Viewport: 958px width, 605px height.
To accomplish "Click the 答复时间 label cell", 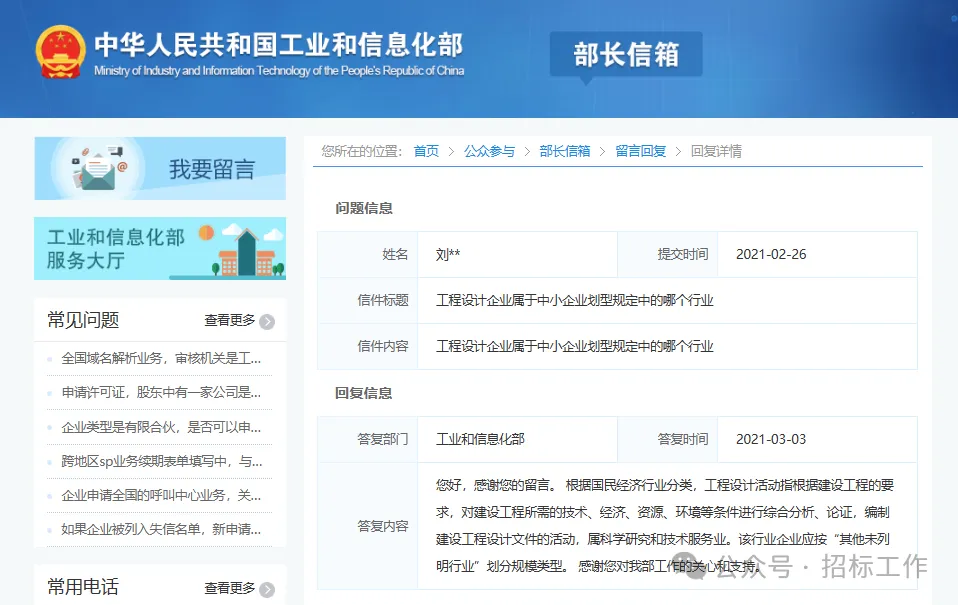I will pos(668,439).
